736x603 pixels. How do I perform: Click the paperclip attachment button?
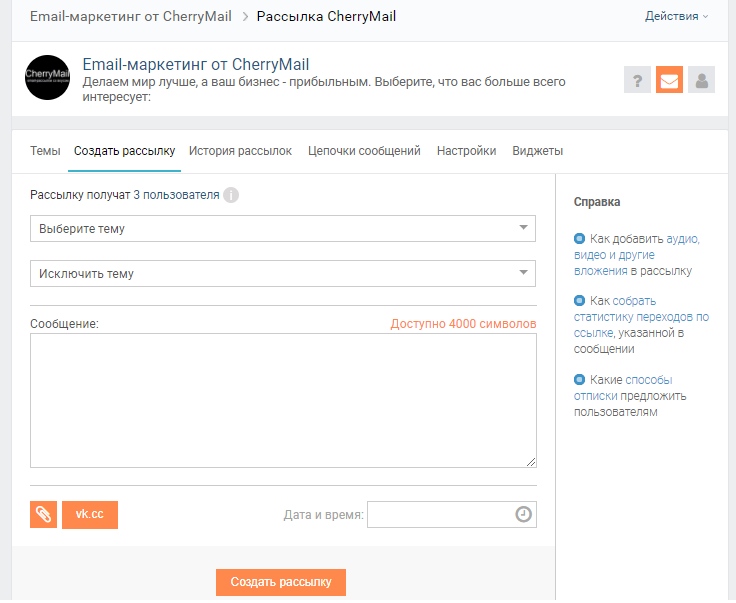click(x=43, y=515)
